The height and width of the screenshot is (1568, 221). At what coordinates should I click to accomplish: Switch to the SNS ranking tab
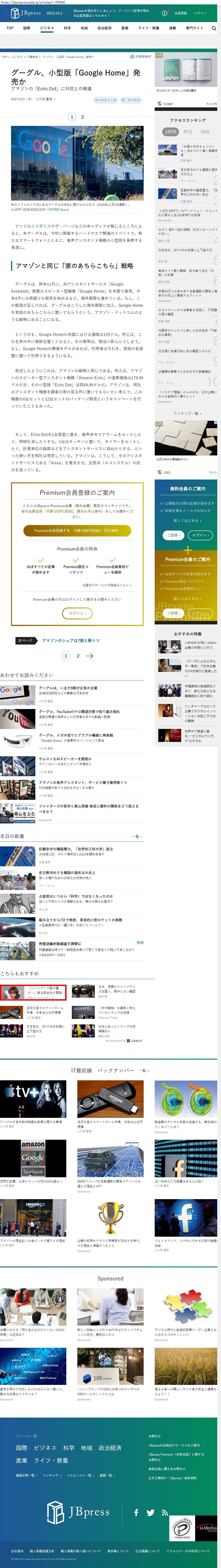(x=205, y=131)
